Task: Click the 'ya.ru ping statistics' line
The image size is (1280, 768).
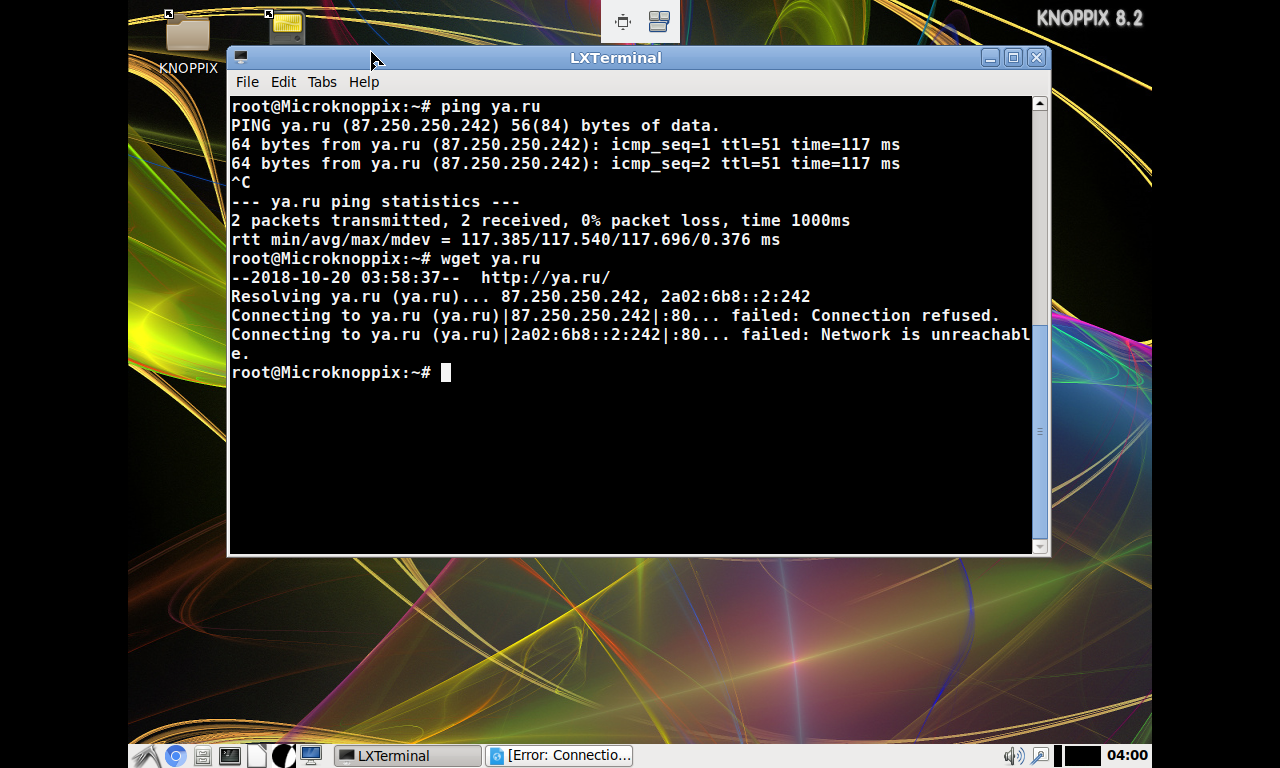Action: (375, 201)
